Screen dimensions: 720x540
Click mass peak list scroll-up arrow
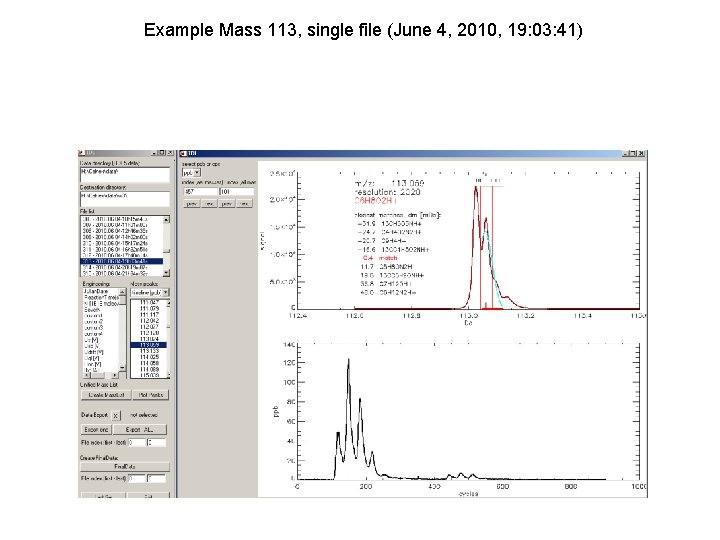coord(168,303)
